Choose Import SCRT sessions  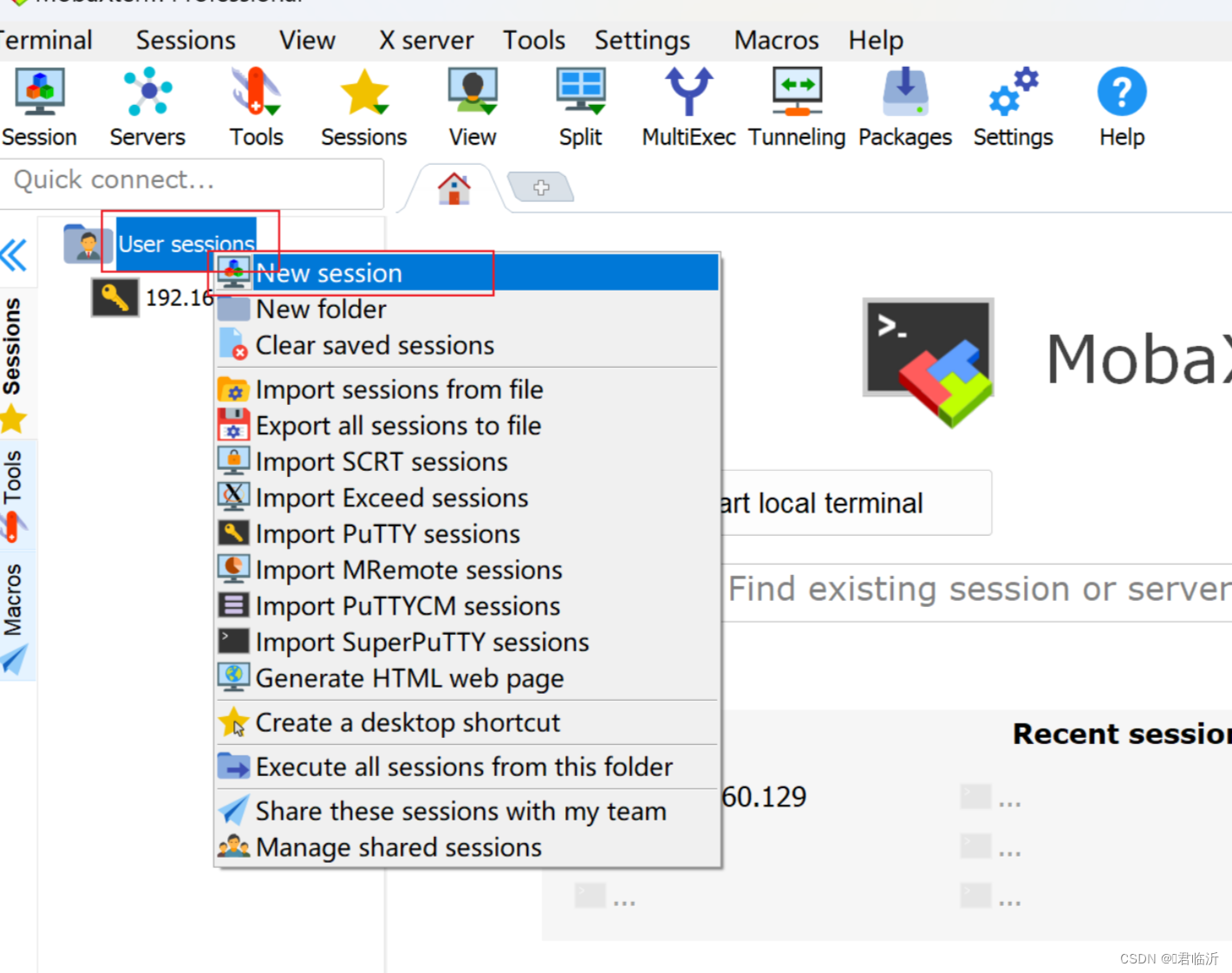[x=467, y=461]
